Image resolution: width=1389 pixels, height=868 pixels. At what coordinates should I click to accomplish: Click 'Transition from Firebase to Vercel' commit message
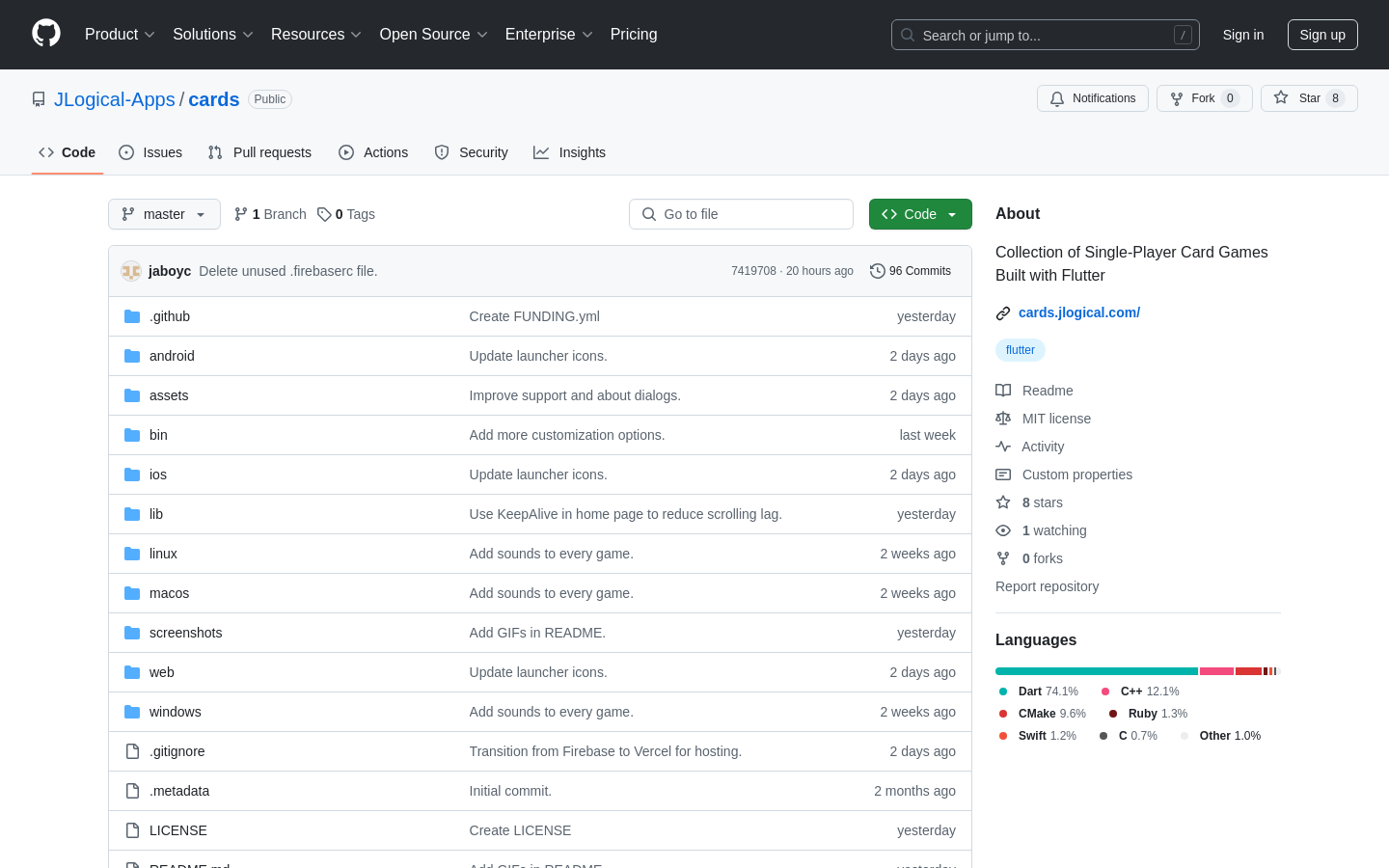click(x=606, y=751)
